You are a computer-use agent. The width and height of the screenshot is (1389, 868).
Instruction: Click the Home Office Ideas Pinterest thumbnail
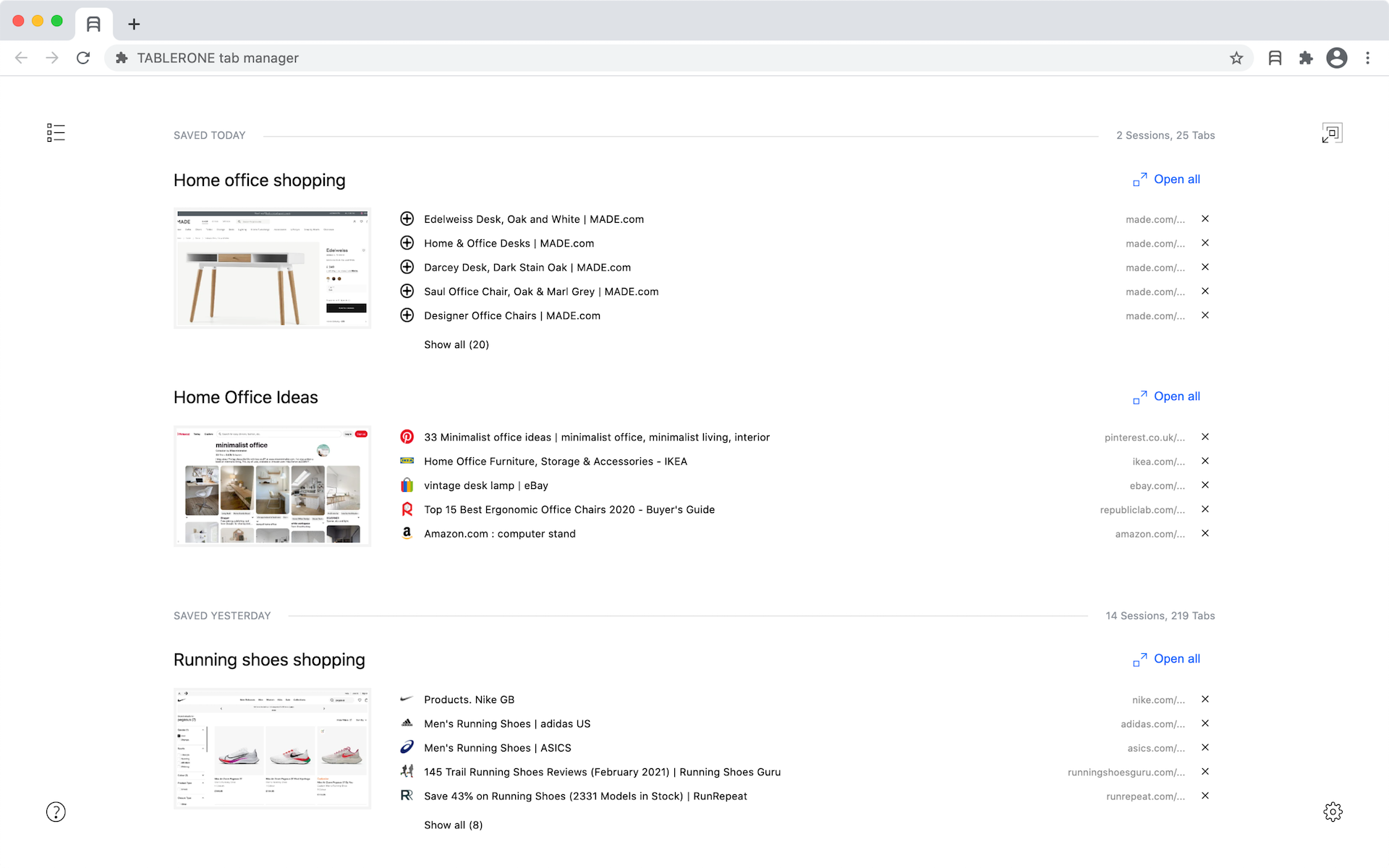click(x=272, y=485)
